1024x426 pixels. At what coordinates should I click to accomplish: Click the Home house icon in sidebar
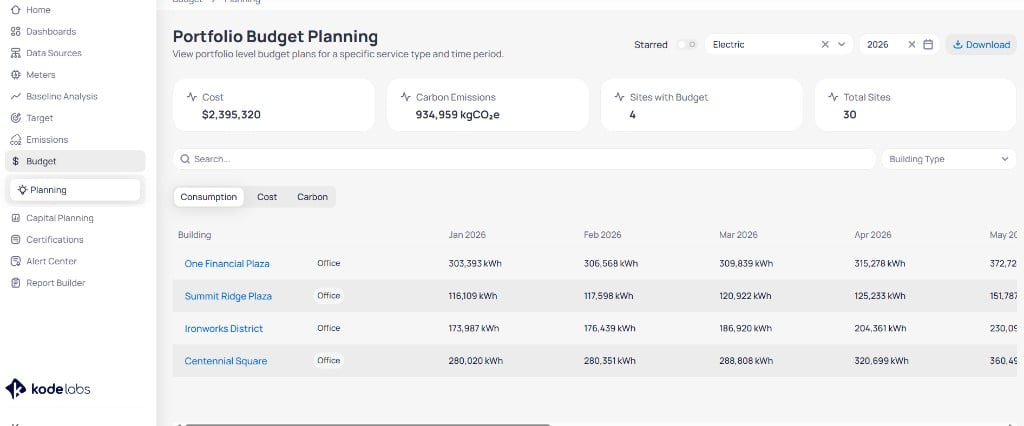point(16,10)
